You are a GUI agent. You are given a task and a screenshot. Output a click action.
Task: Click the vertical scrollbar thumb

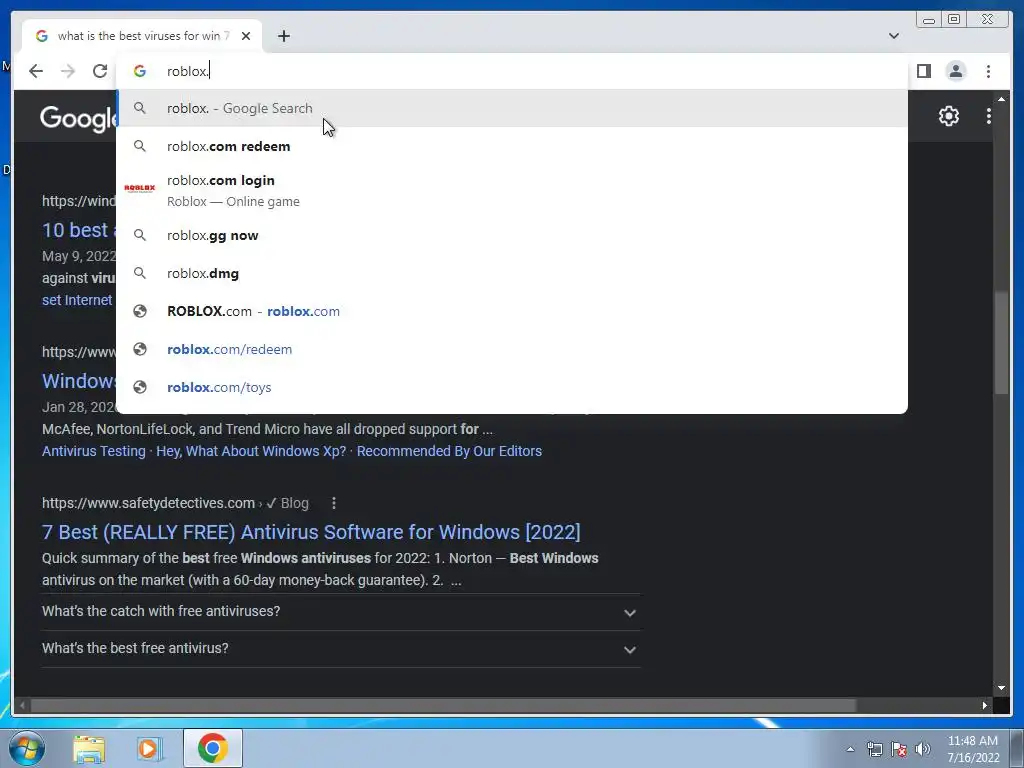tap(1001, 343)
